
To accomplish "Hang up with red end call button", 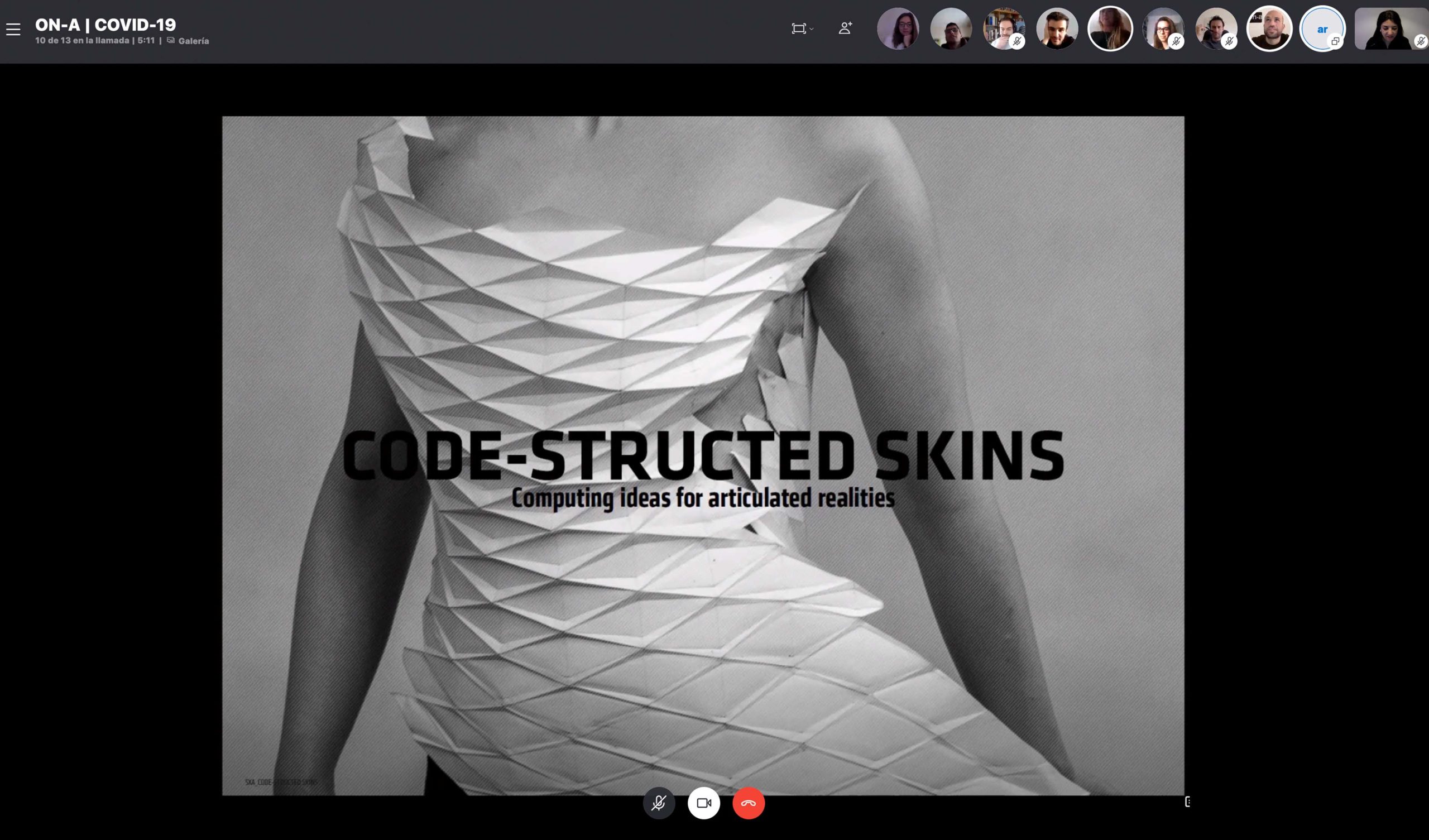I will 749,803.
